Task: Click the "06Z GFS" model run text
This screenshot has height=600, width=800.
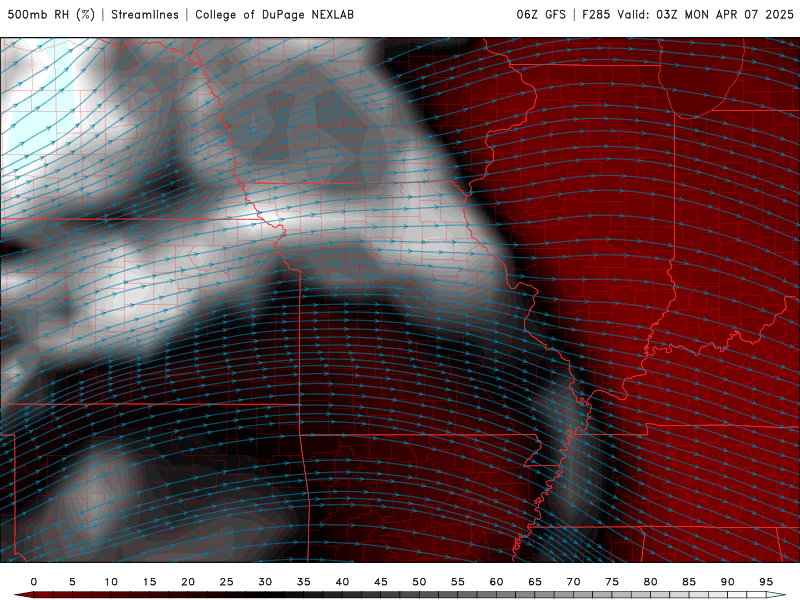Action: pos(541,14)
